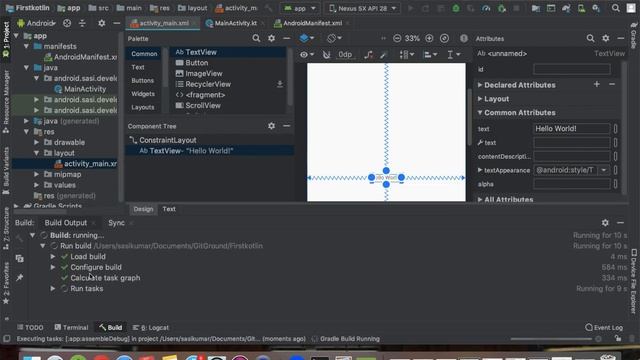
Task: Switch to the Text editor tab
Action: pos(169,209)
